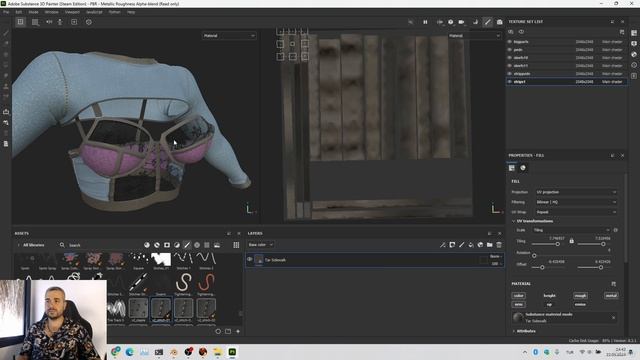Open the Scale dropdown showing Tiling
The height and width of the screenshot is (360, 640).
coord(571,230)
